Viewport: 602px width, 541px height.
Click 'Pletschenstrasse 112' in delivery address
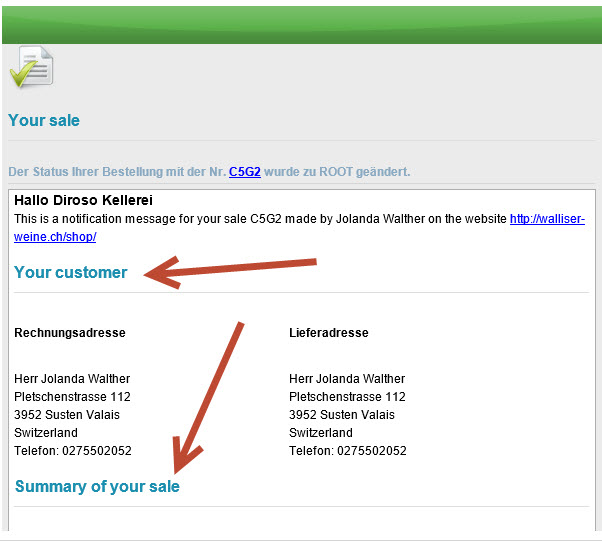coord(347,397)
